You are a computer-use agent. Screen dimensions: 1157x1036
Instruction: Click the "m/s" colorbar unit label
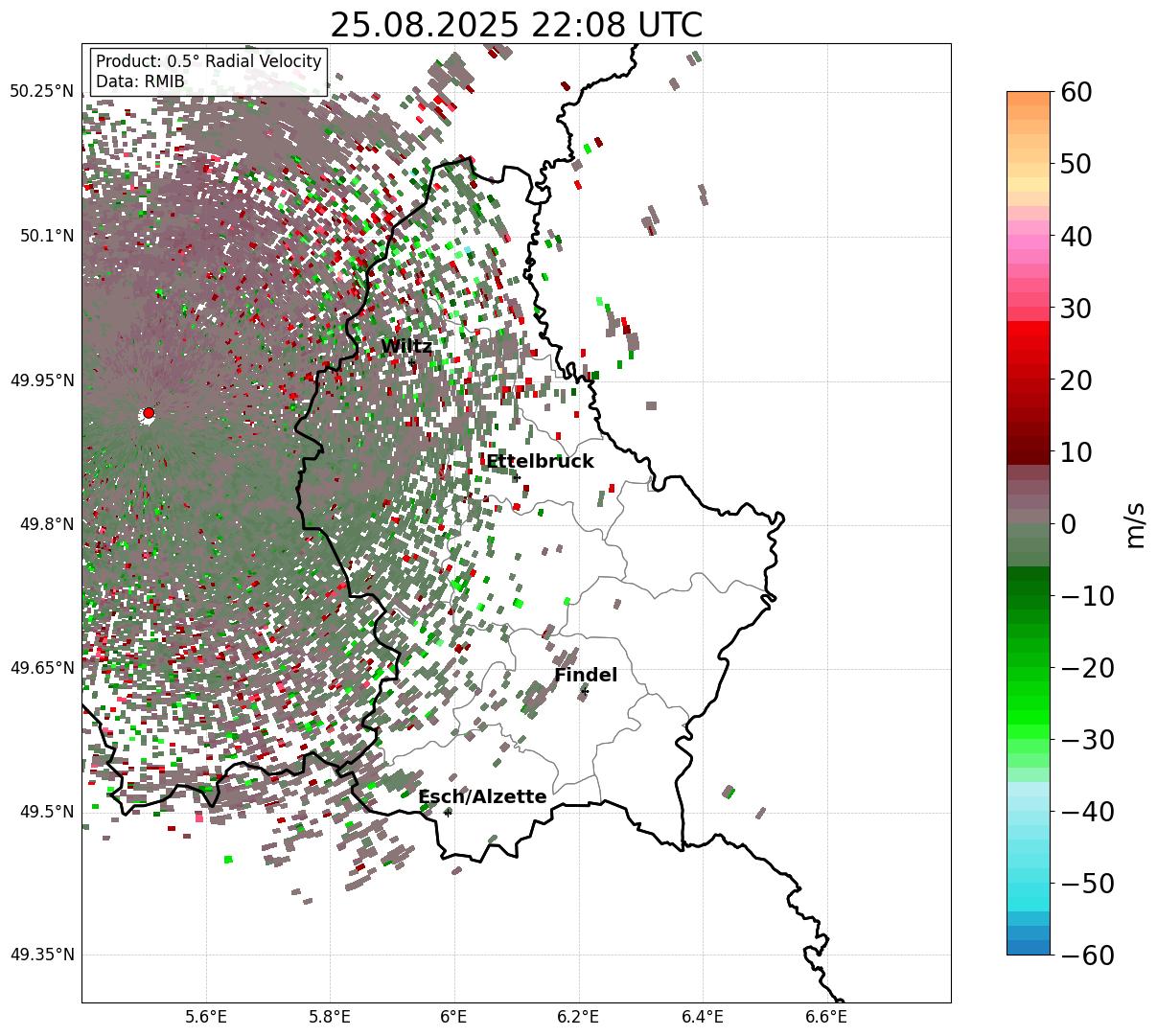point(1136,524)
